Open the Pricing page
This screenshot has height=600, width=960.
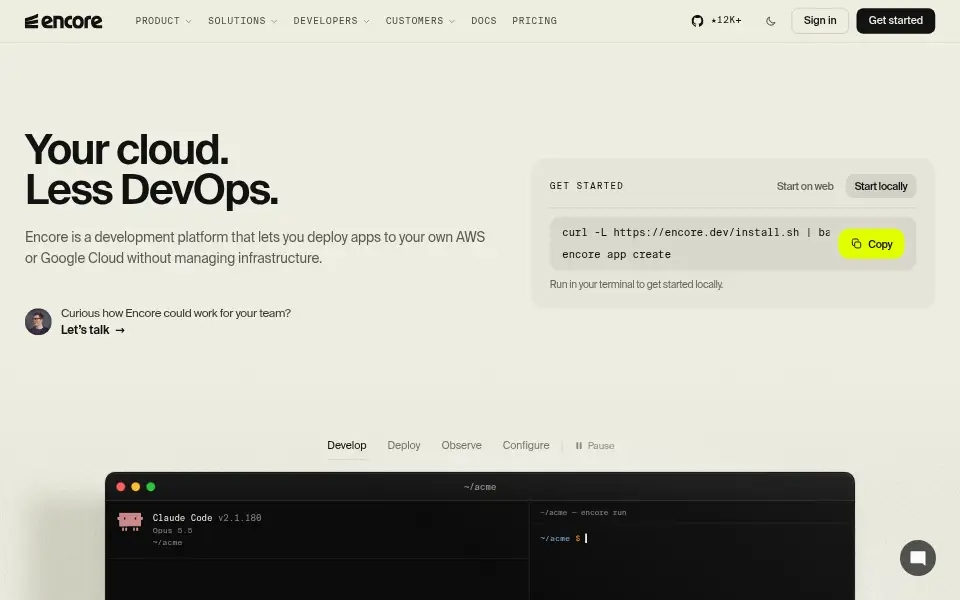pos(534,21)
